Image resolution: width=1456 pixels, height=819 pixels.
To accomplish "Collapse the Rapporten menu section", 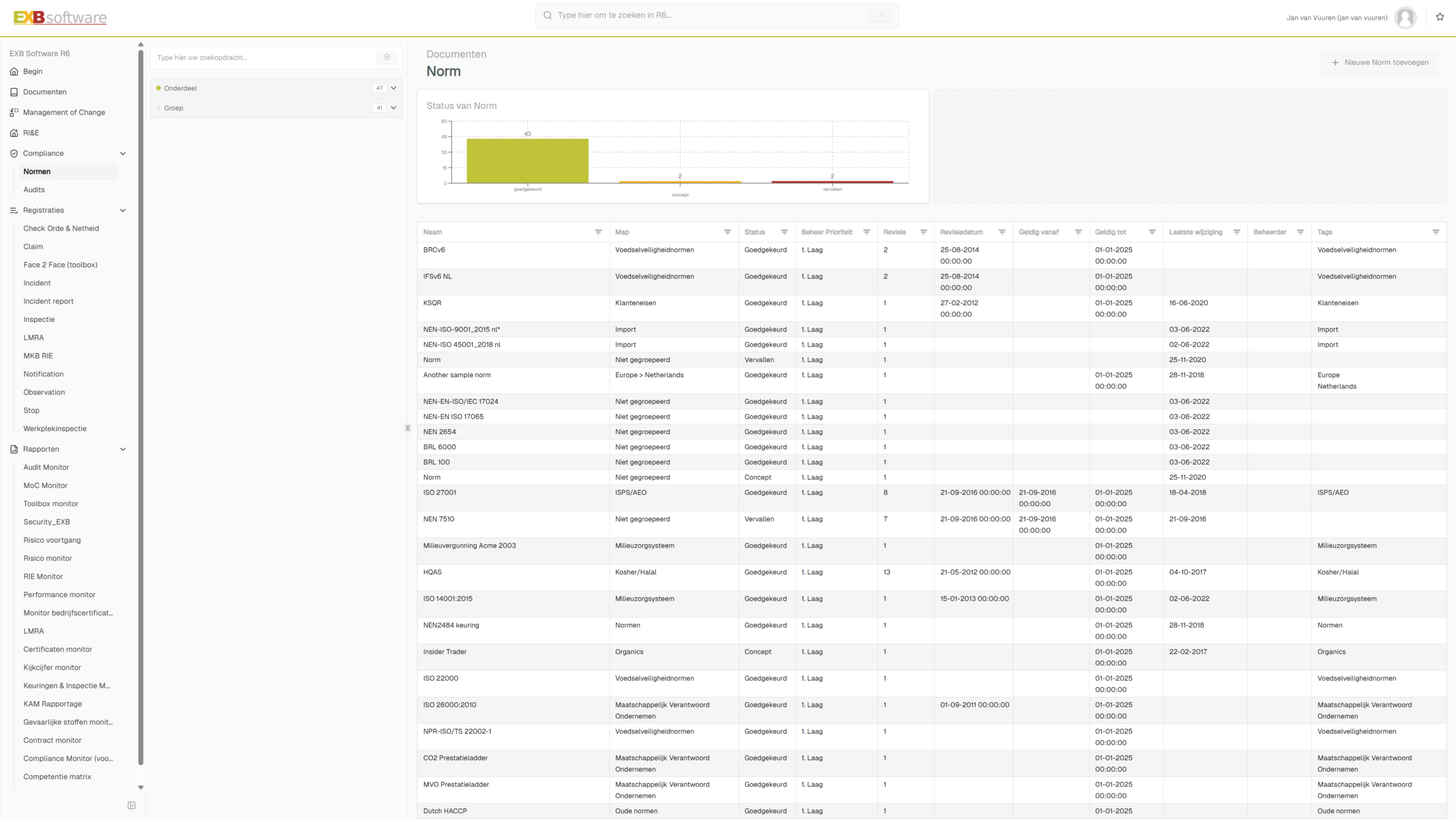I will [123, 449].
